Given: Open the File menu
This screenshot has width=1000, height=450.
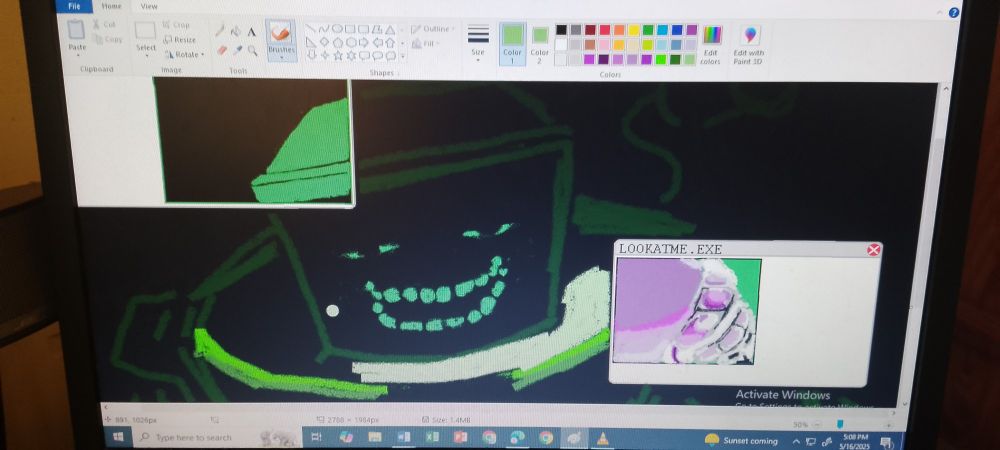Looking at the screenshot, I should click(74, 6).
